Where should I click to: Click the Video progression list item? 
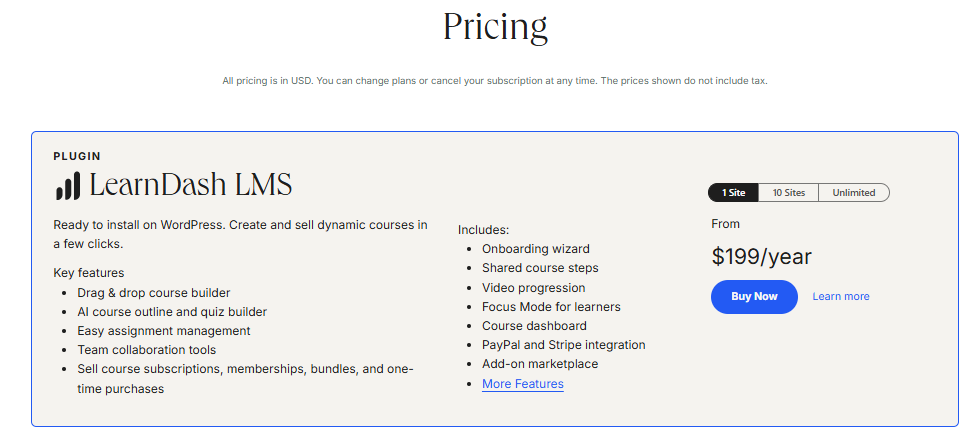534,288
